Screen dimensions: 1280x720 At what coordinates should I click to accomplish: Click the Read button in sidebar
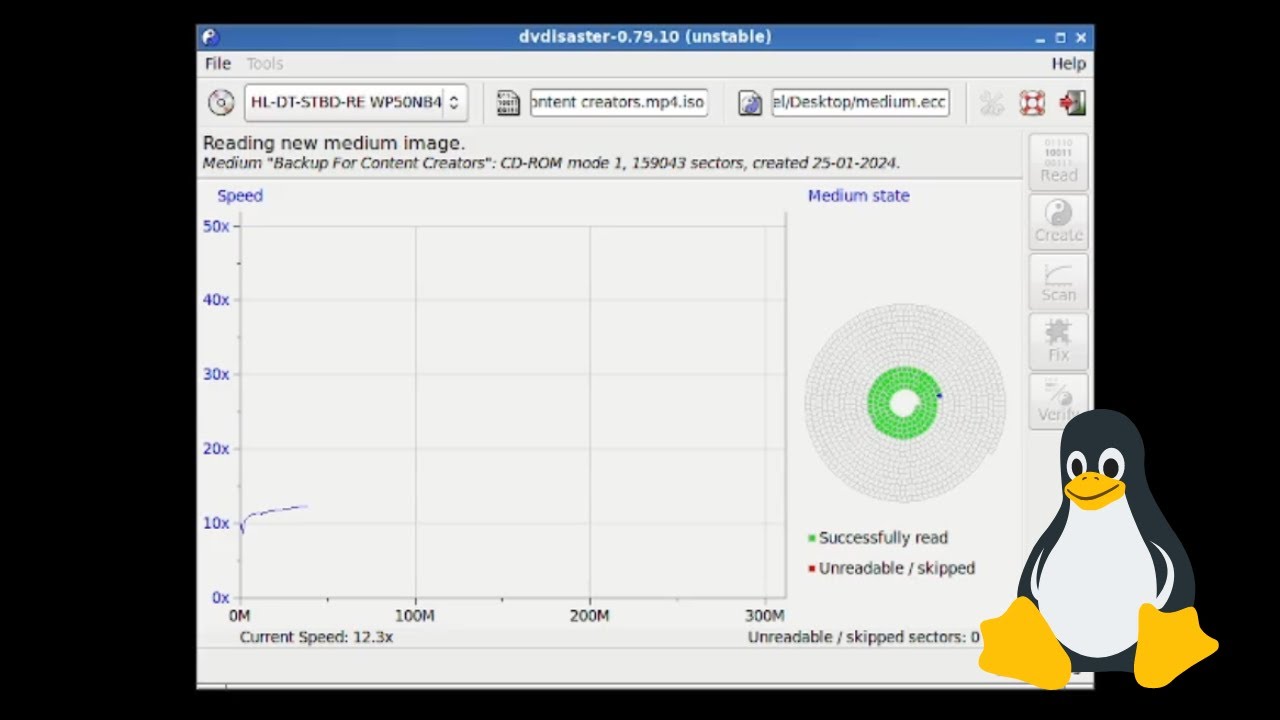coord(1059,162)
